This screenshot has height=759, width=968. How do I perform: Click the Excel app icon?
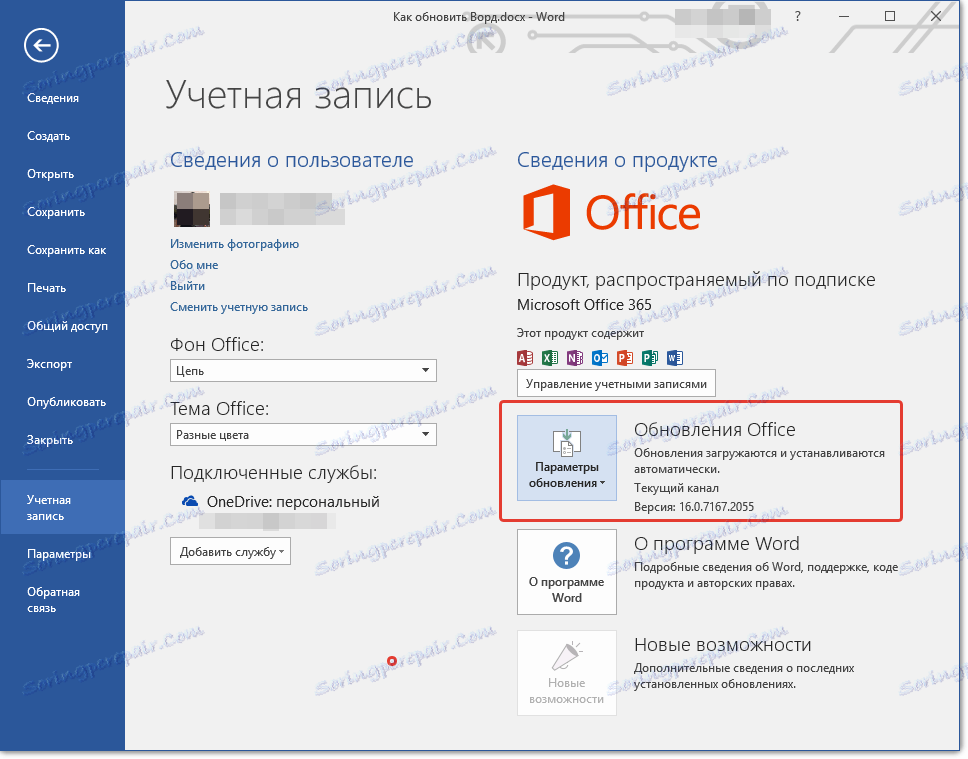point(550,358)
